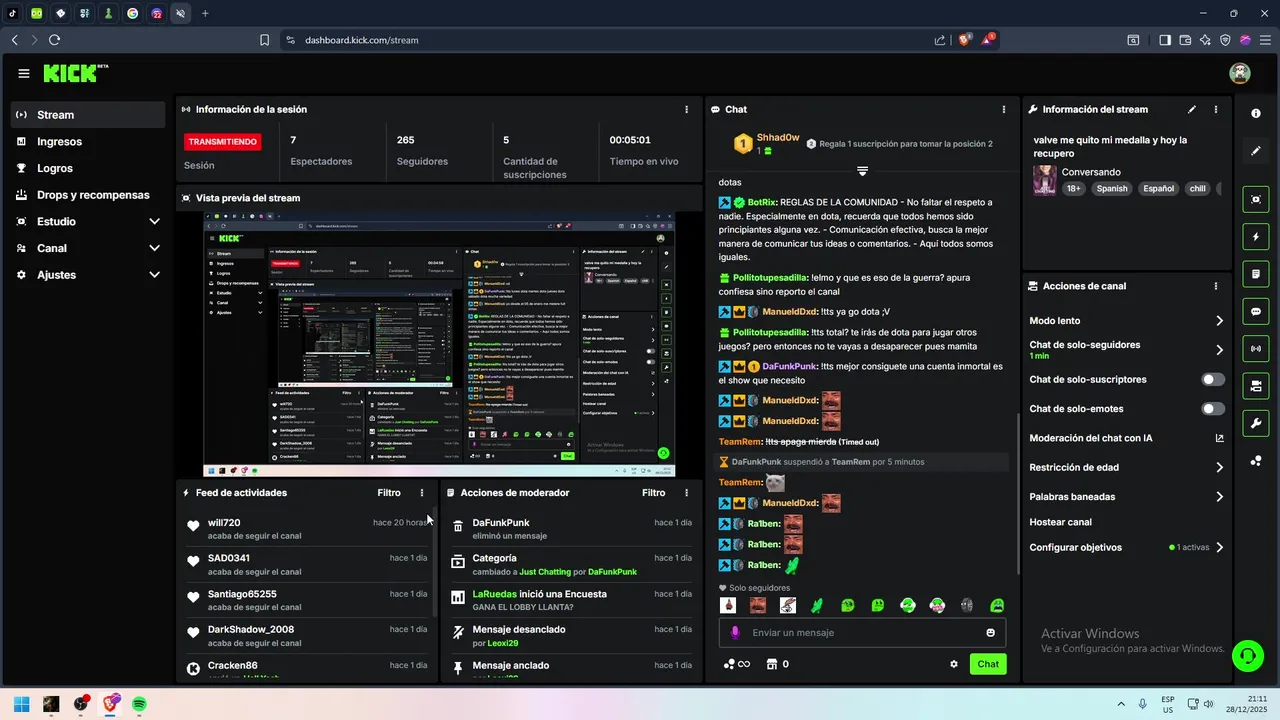Image resolution: width=1280 pixels, height=720 pixels.
Task: Open options menu of Información de la sesión
Action: point(686,109)
